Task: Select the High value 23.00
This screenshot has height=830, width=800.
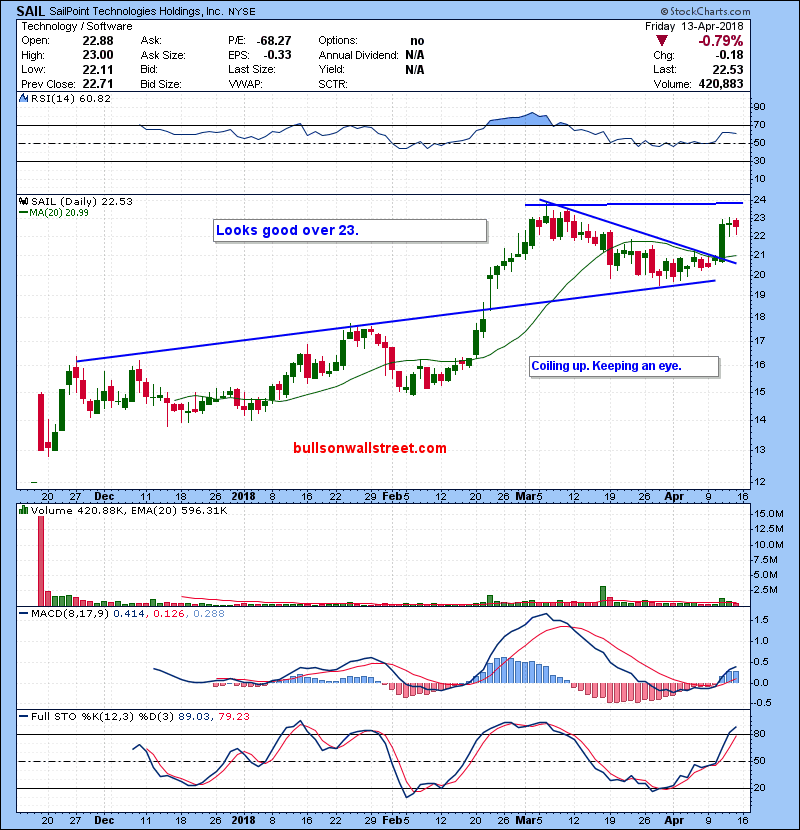Action: (x=98, y=55)
